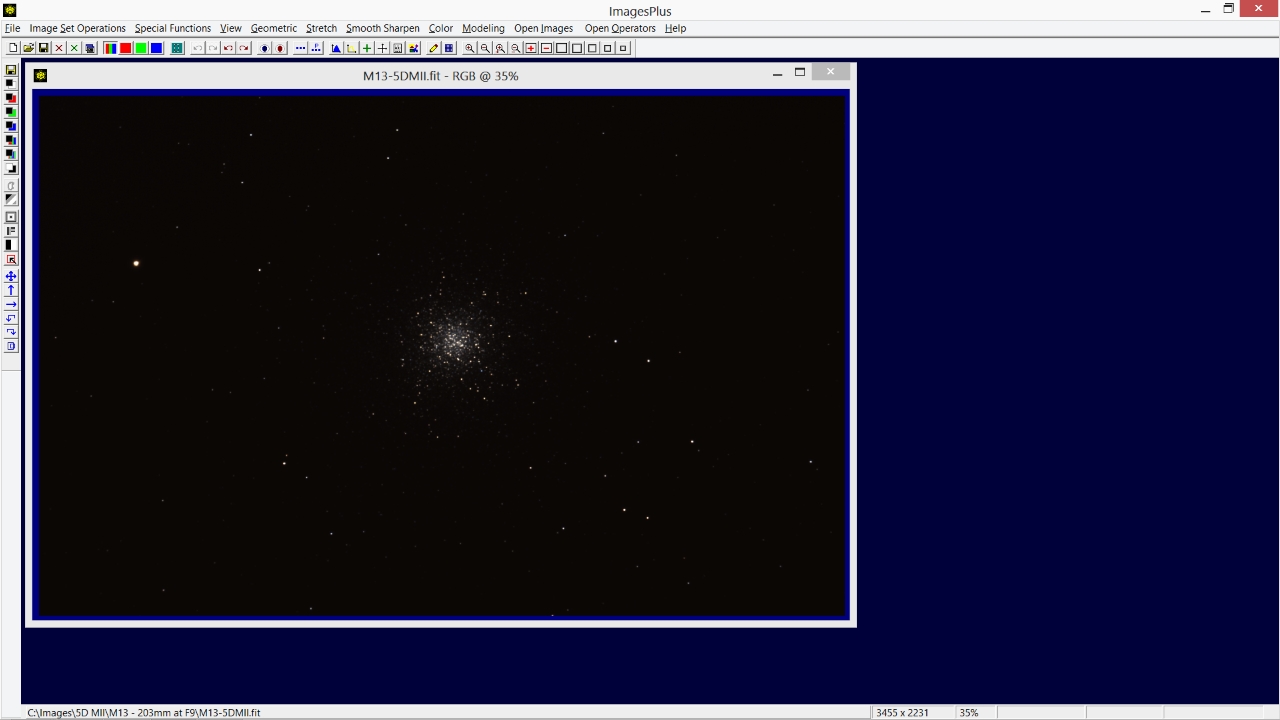Click the blue dotted line icon
This screenshot has height=720, width=1280.
(300, 48)
